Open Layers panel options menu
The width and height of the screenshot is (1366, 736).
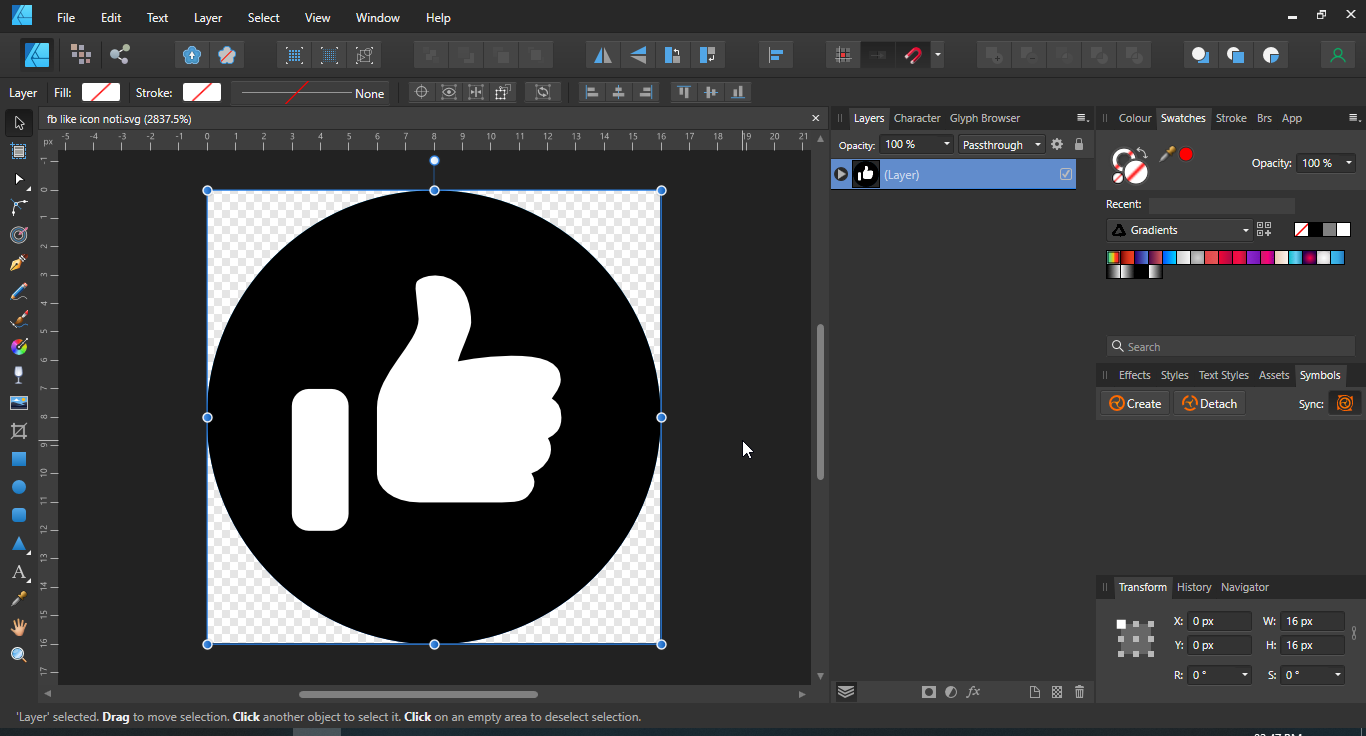(1081, 118)
